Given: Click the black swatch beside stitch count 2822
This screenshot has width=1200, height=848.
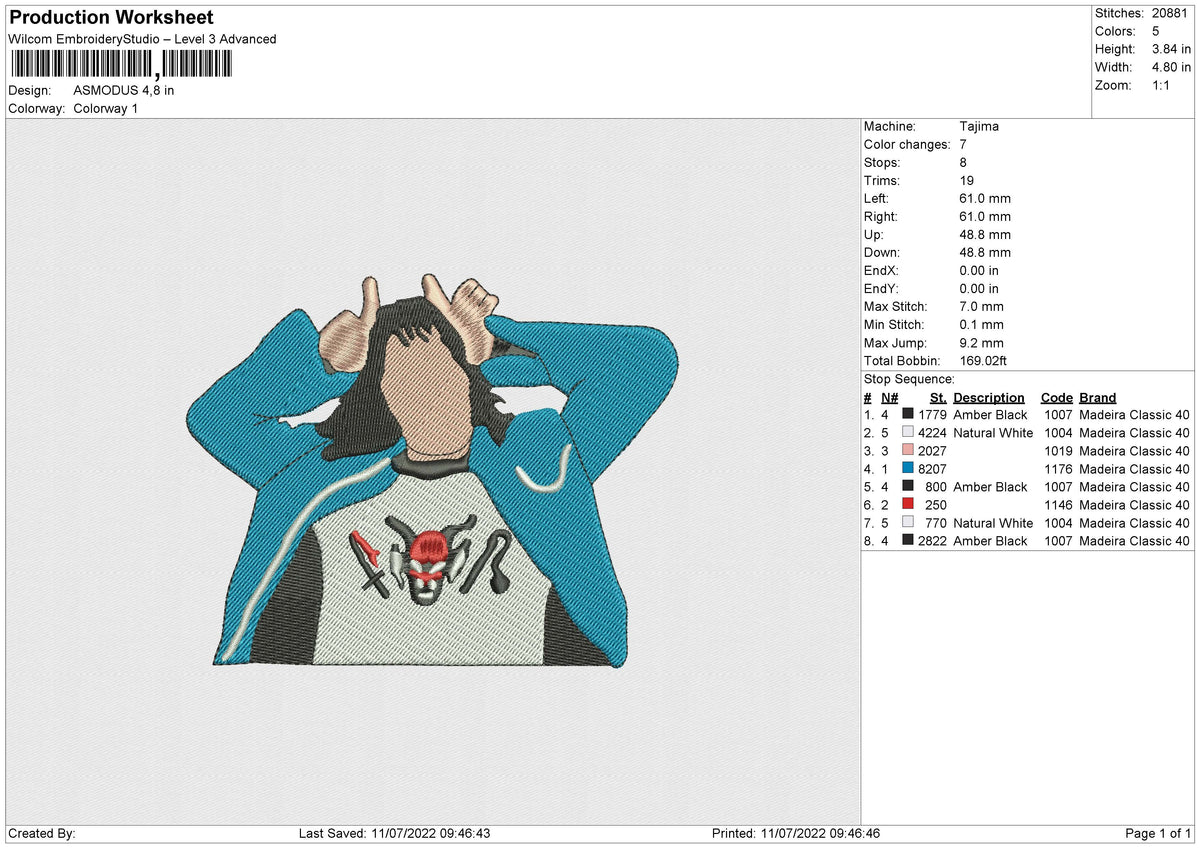Looking at the screenshot, I should 908,541.
